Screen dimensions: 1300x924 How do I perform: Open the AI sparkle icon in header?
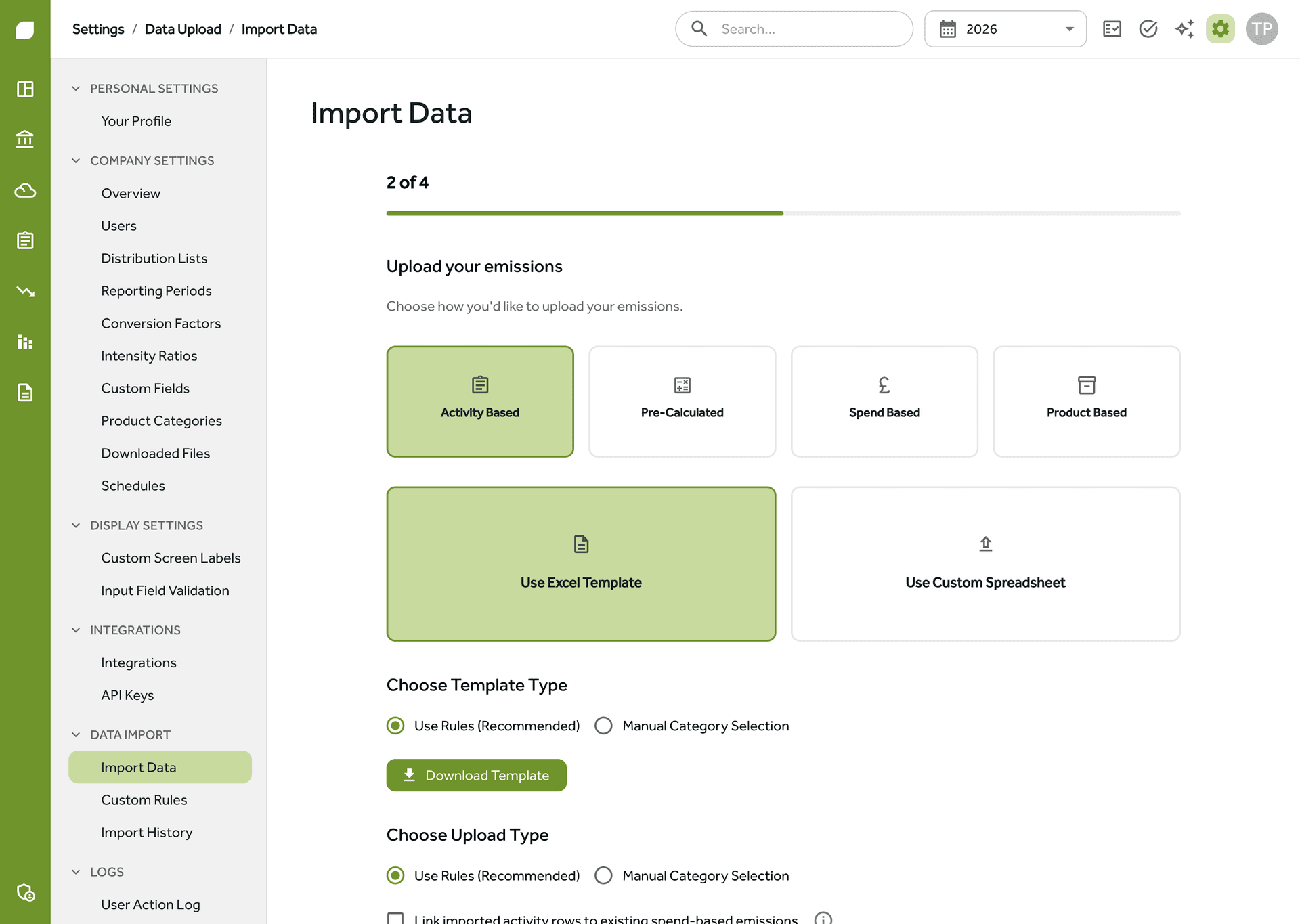tap(1184, 29)
